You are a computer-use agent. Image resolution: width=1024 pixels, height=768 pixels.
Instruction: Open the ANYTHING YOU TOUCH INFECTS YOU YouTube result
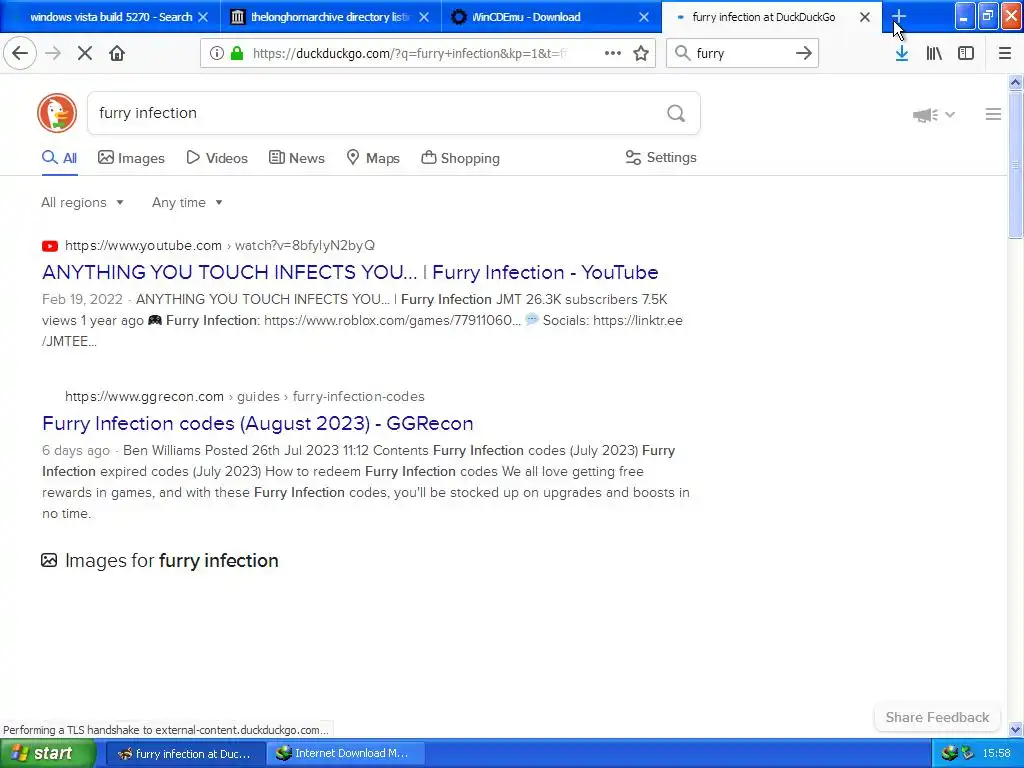pos(350,272)
